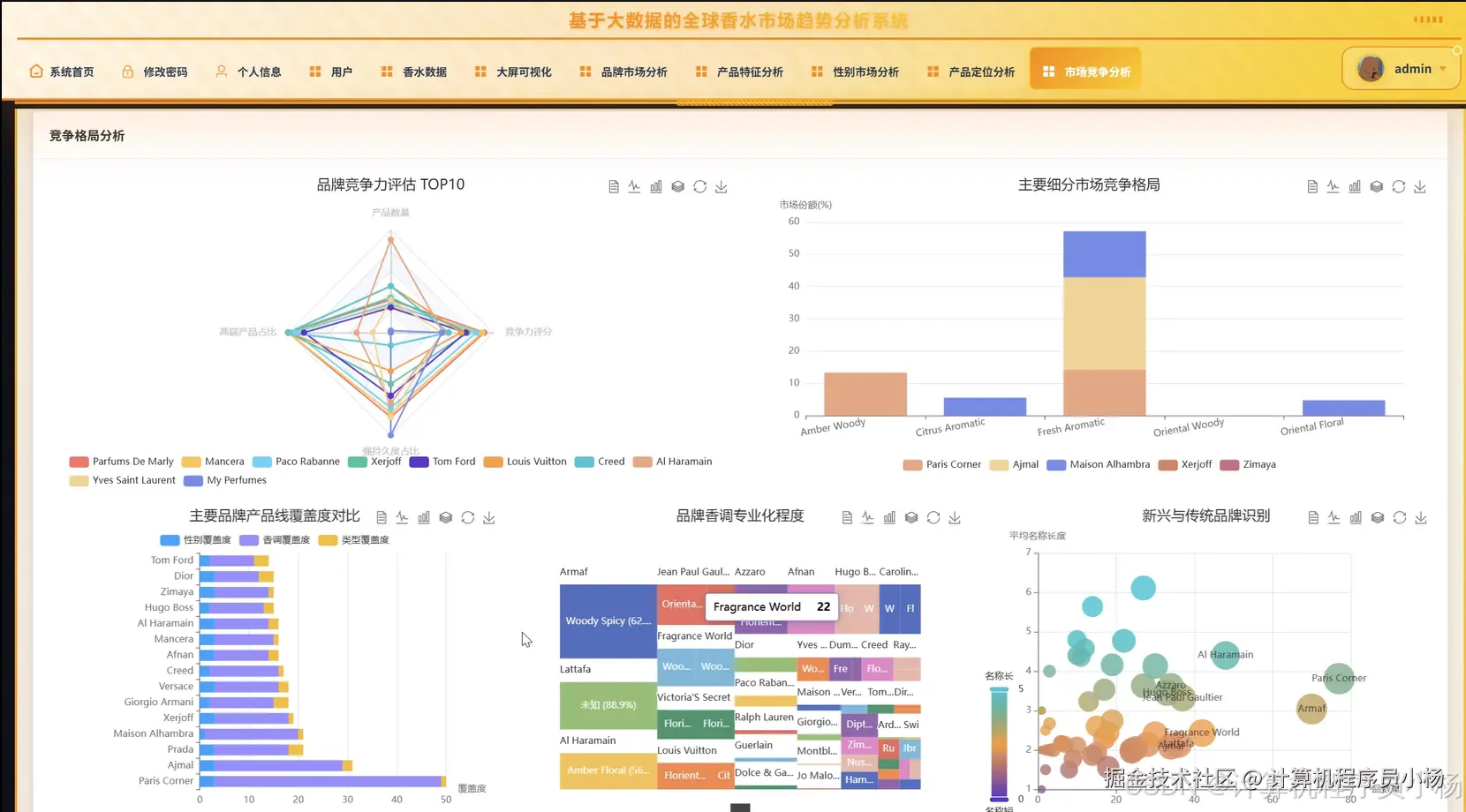The height and width of the screenshot is (812, 1466).
Task: Select the Fragrance World block in the treemap
Action: [x=694, y=635]
